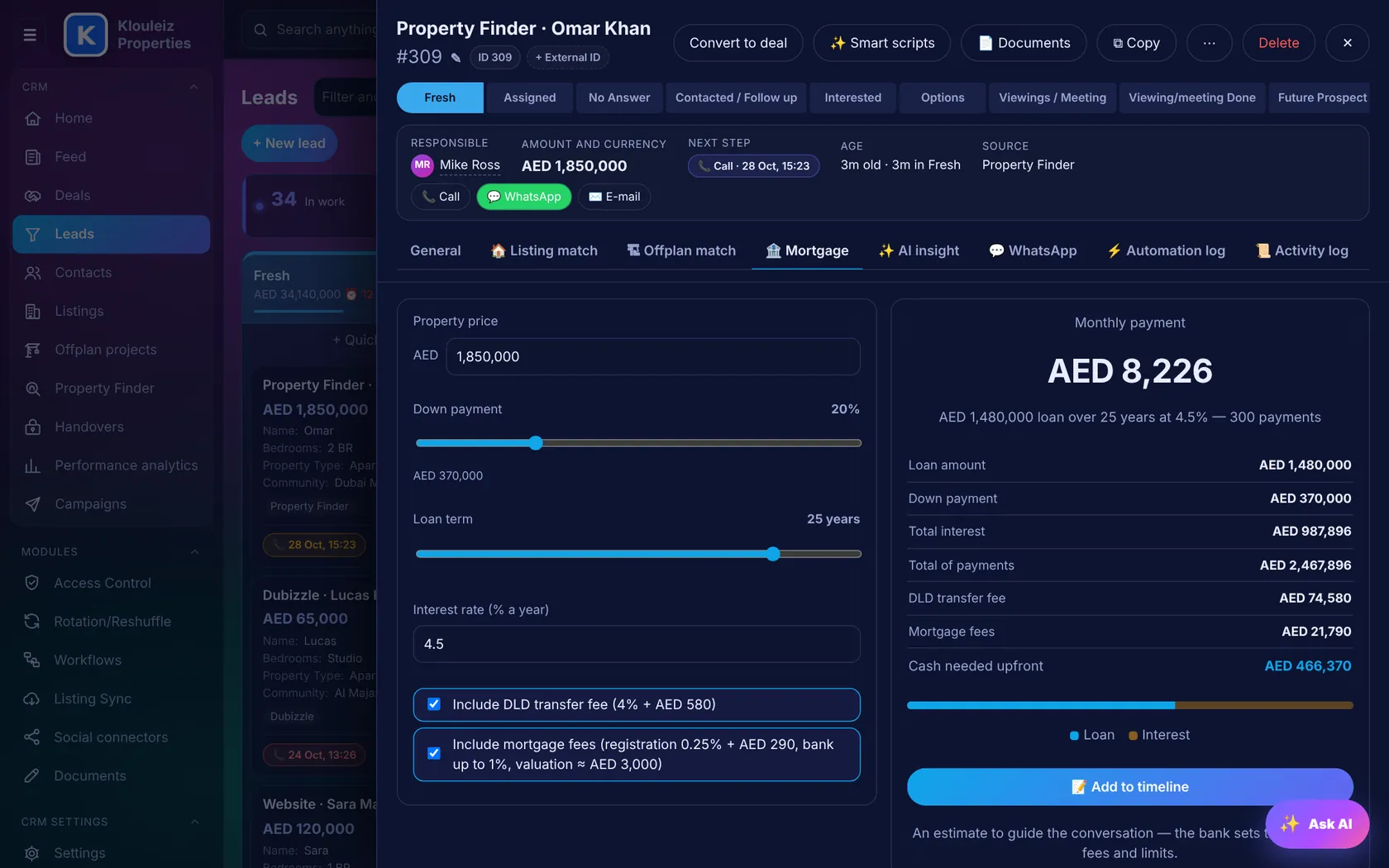Screen dimensions: 1389x868
Task: Click the Klouleiz Properties logo
Action: click(x=85, y=35)
